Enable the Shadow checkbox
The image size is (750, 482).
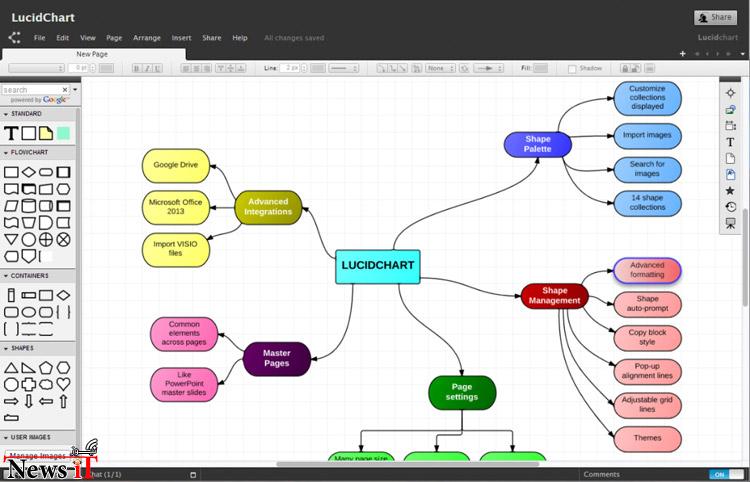[572, 69]
